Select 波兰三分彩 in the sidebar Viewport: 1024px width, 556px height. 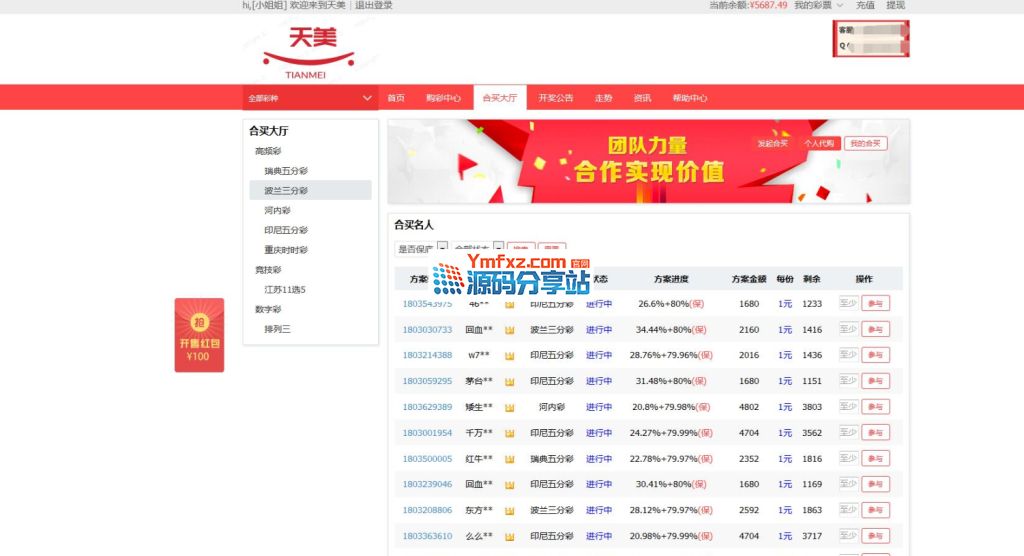(x=286, y=191)
